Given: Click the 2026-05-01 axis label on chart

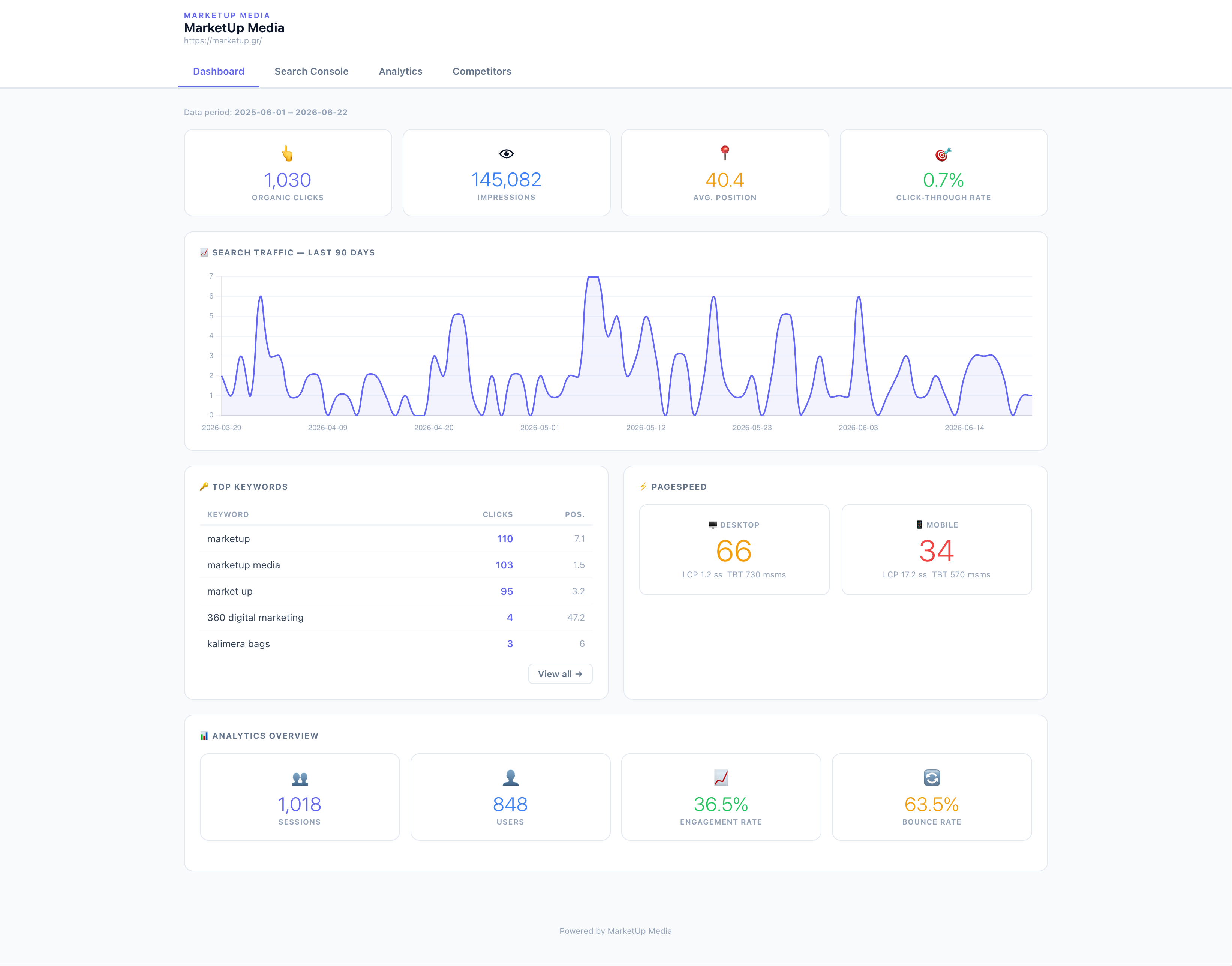Looking at the screenshot, I should pos(540,427).
